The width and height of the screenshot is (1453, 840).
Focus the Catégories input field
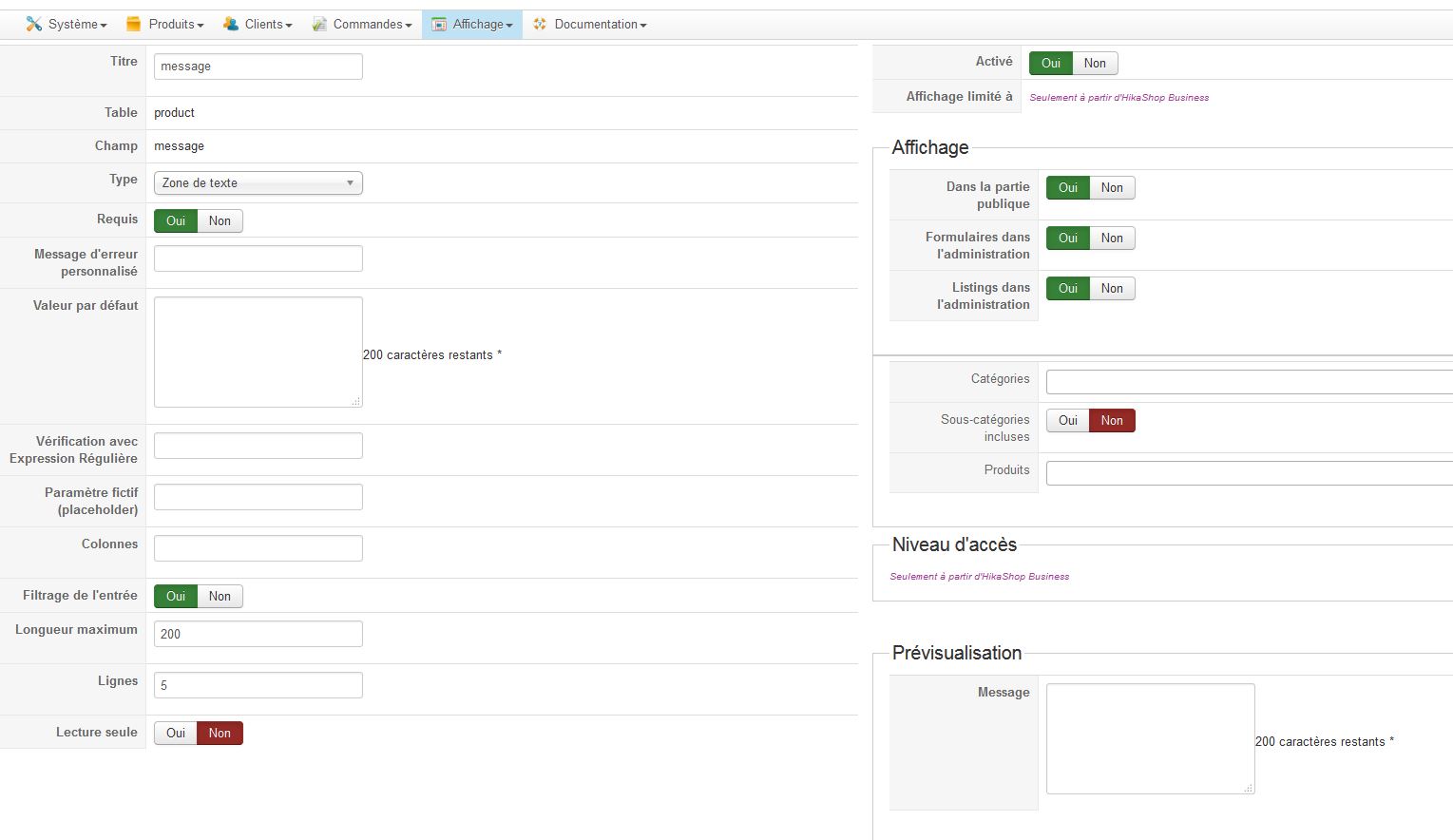[1249, 382]
